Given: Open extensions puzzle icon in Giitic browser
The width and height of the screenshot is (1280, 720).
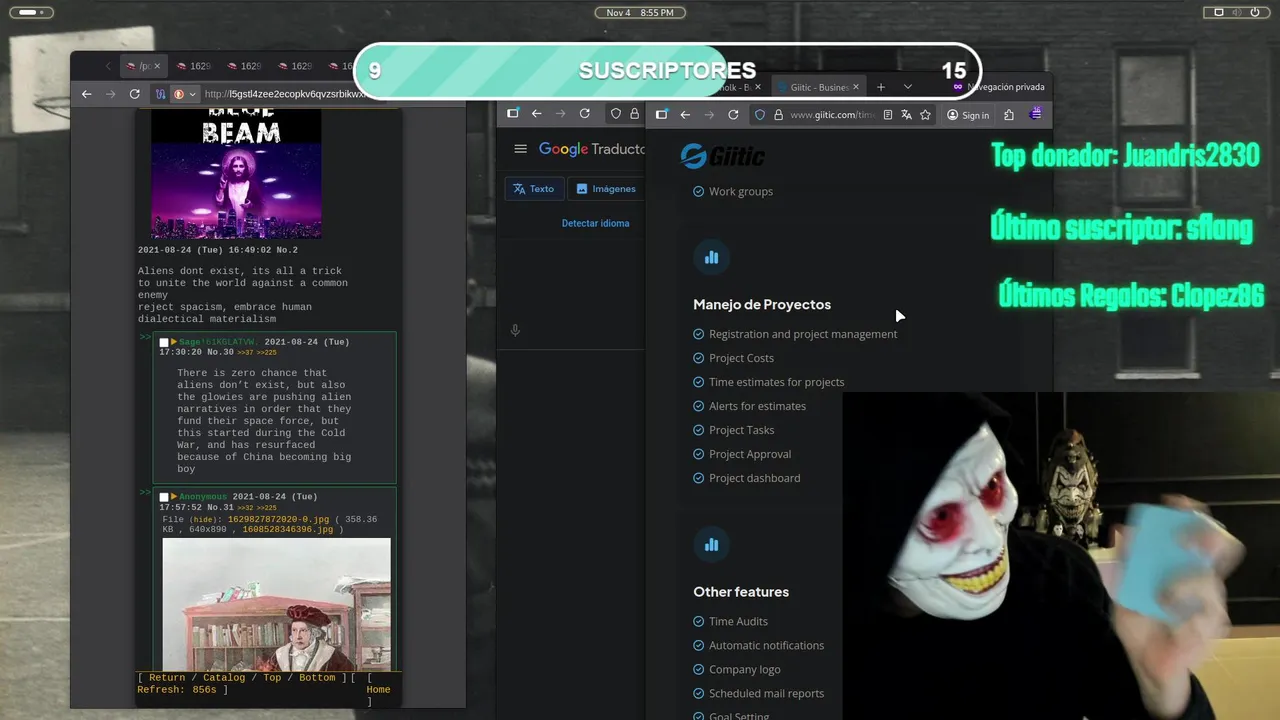Looking at the screenshot, I should [x=1009, y=115].
